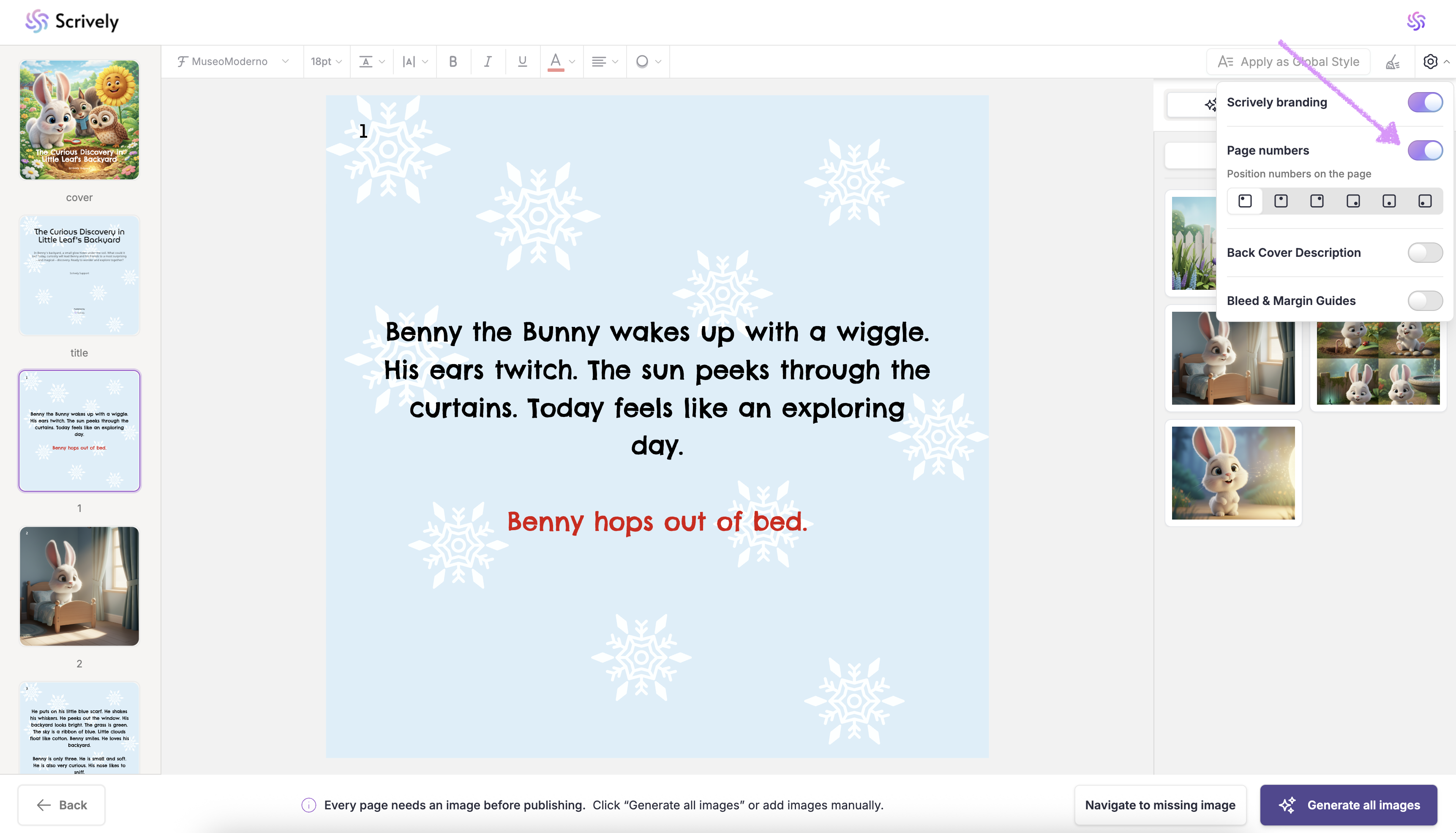Screen dimensions: 1456x833
Task: Click Generate all images button
Action: tap(1348, 805)
